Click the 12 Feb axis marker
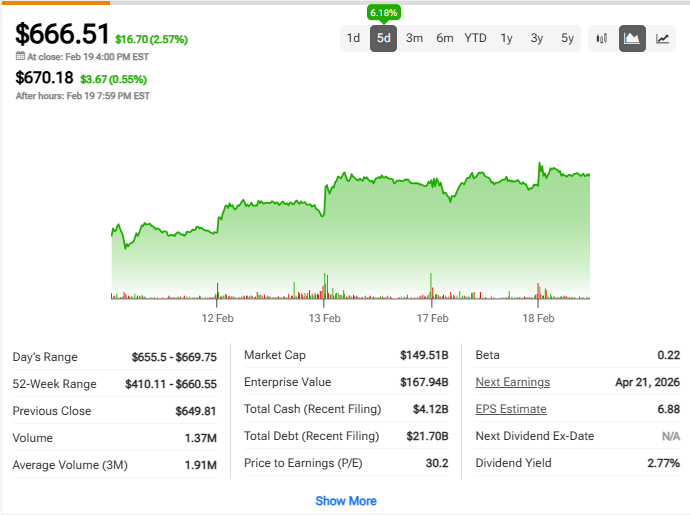690x515 pixels. click(217, 318)
